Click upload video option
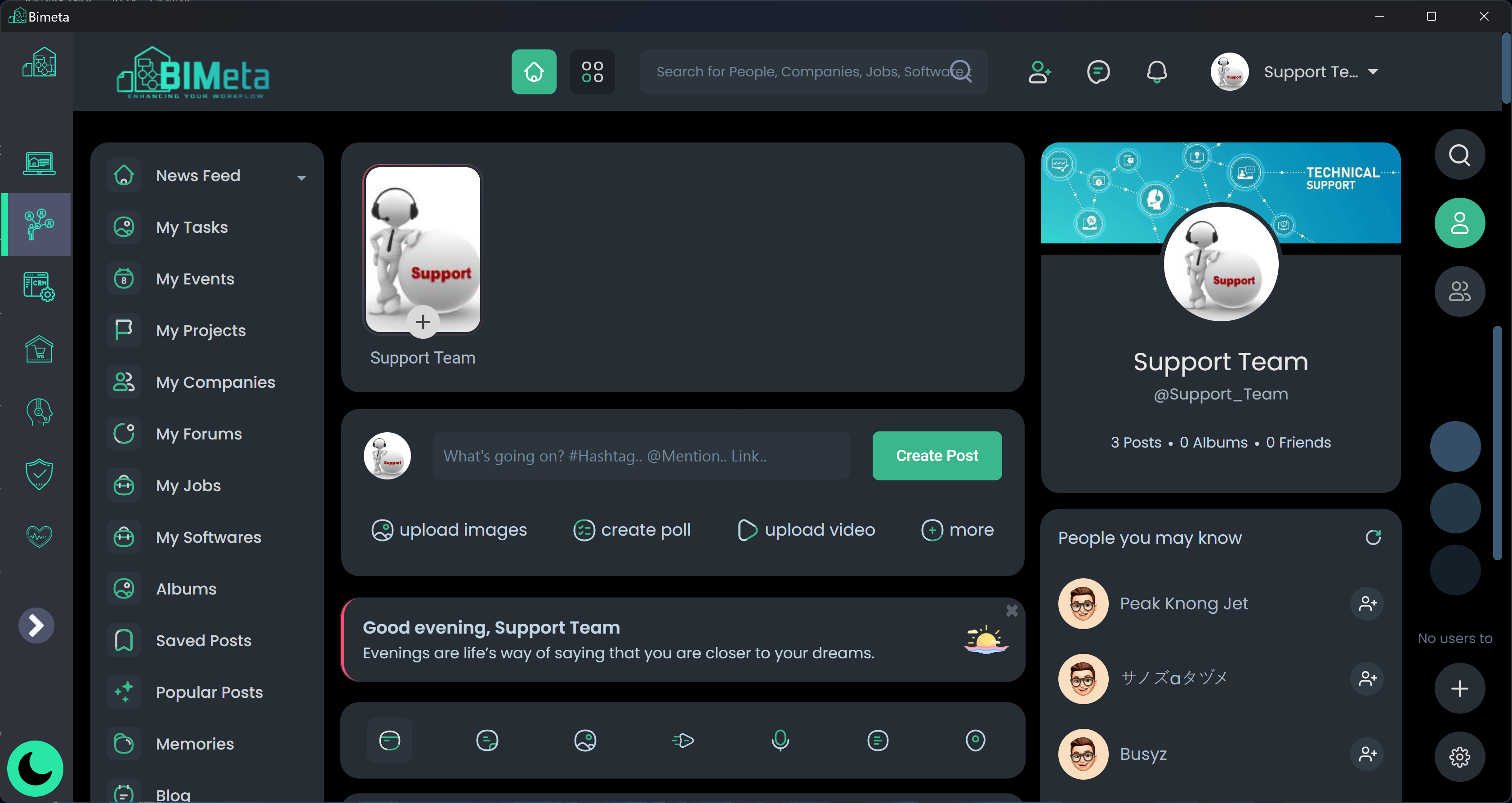This screenshot has height=803, width=1512. pos(806,530)
